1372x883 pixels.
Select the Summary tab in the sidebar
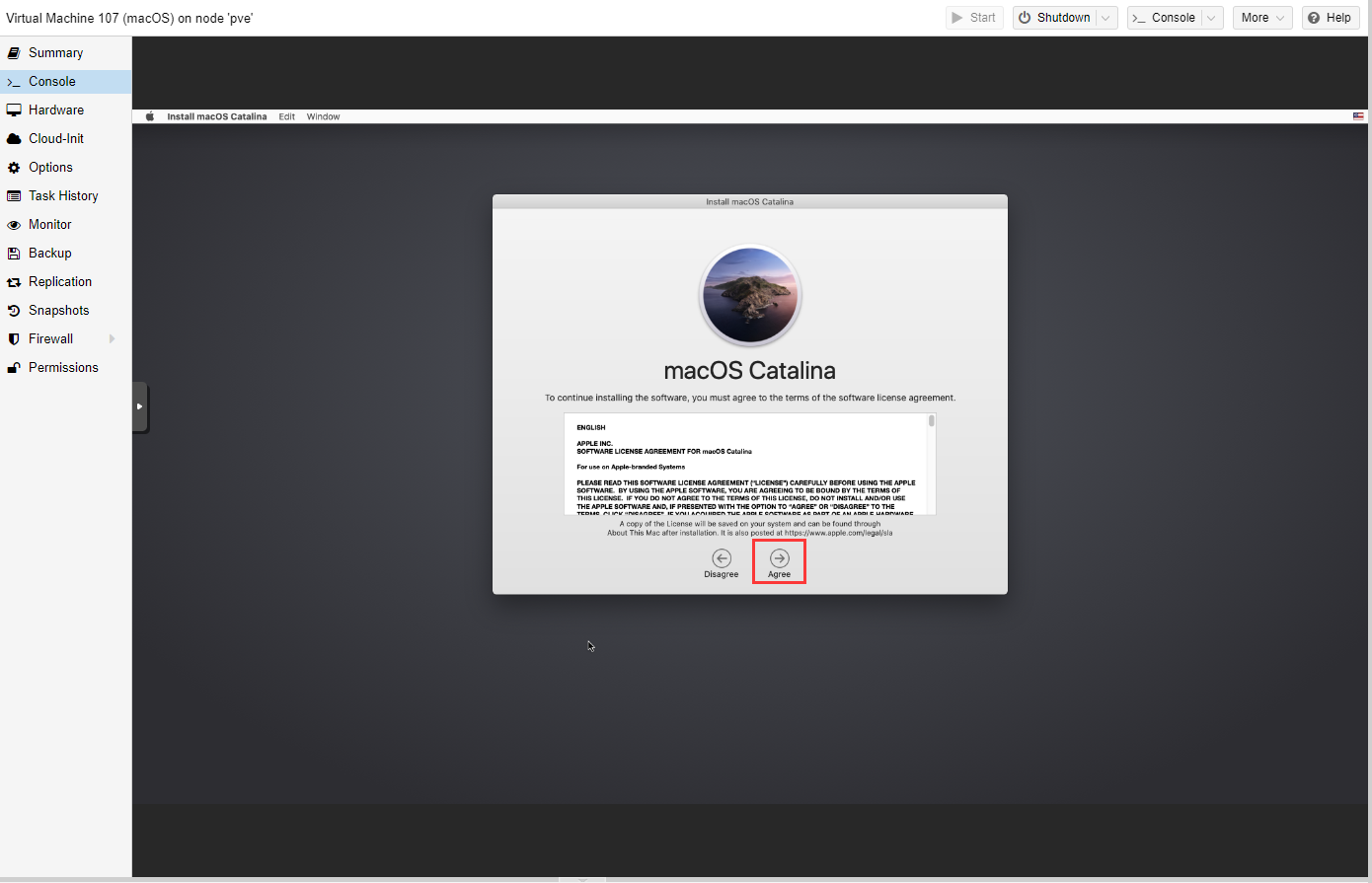55,53
